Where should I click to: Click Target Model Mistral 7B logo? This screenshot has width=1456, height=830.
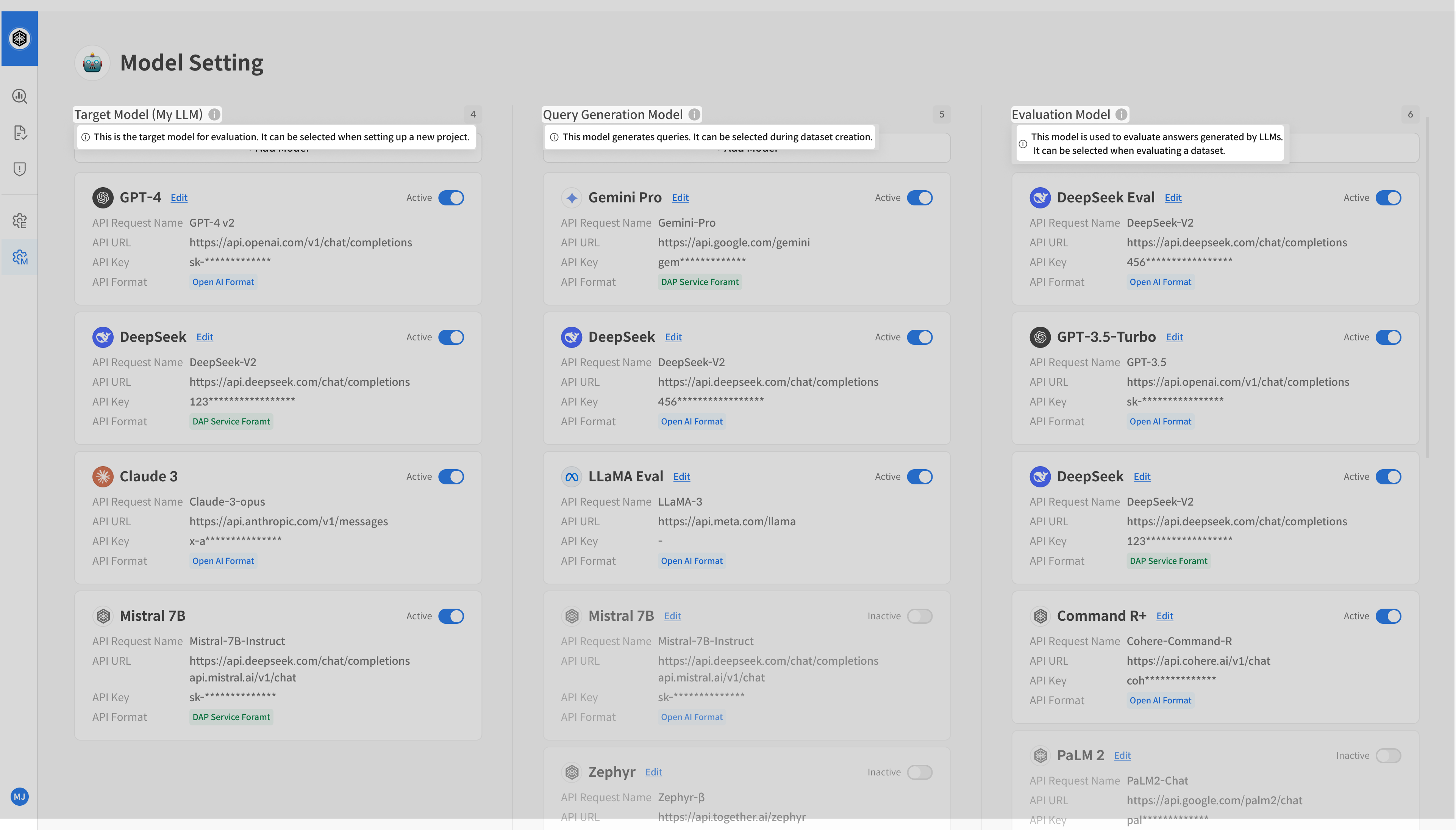tap(103, 616)
